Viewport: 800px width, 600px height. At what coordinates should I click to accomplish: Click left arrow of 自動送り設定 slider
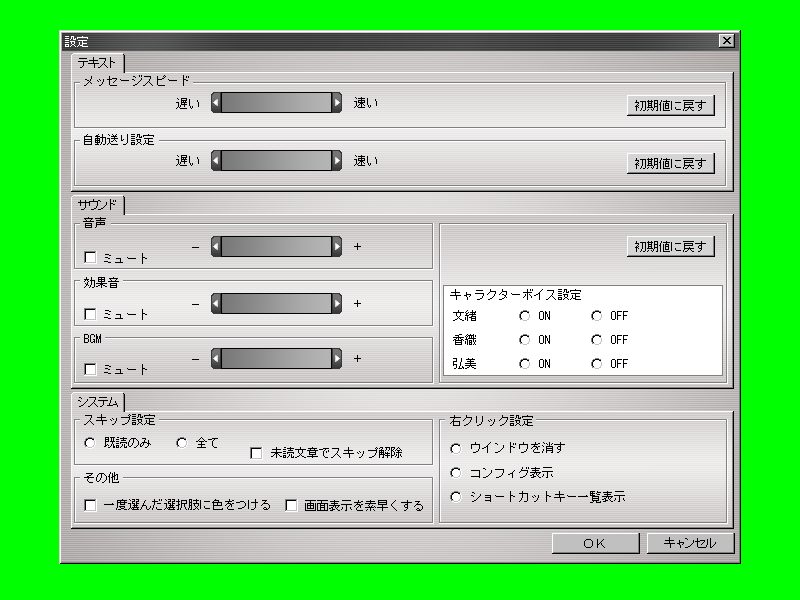click(216, 161)
